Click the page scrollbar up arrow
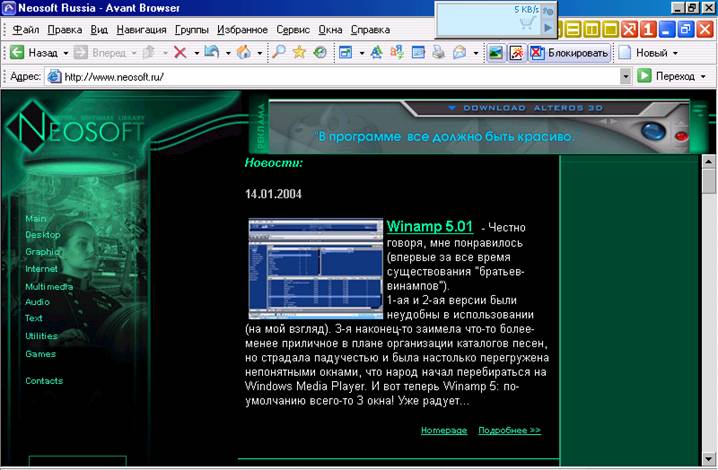Screen dimensions: 718x470 [708, 161]
